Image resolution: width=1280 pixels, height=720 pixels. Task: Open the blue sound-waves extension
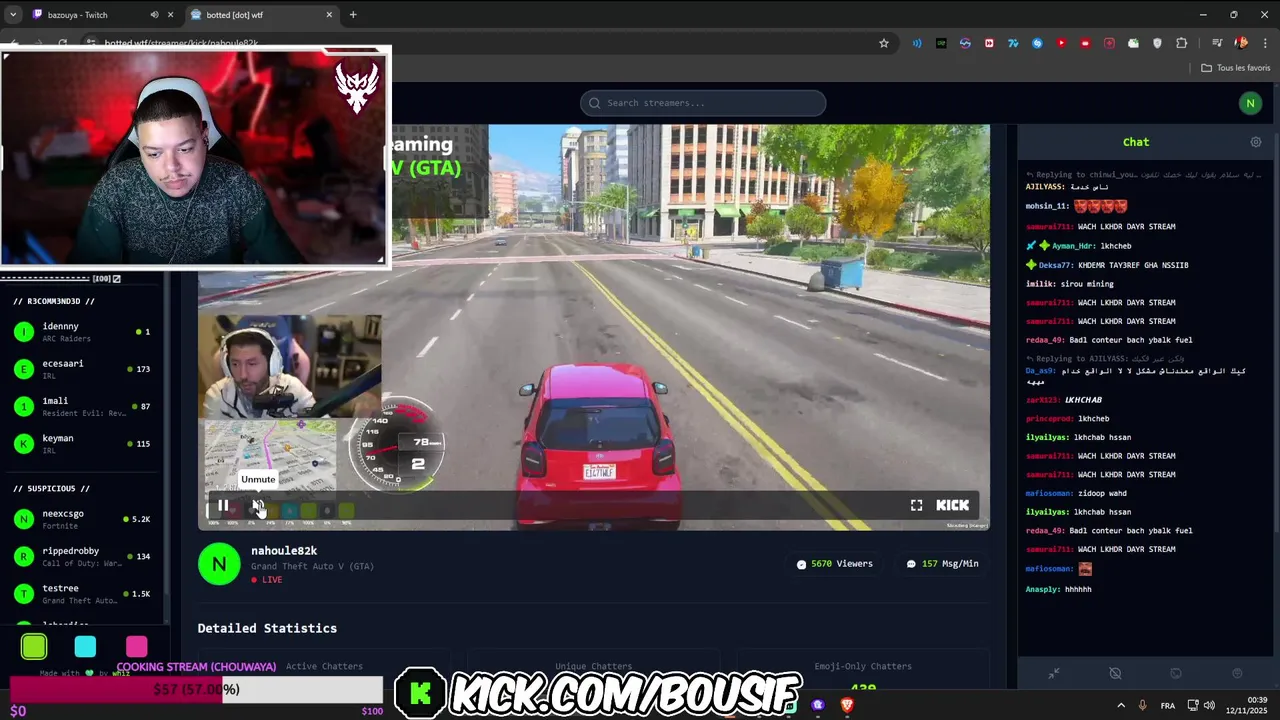[917, 43]
